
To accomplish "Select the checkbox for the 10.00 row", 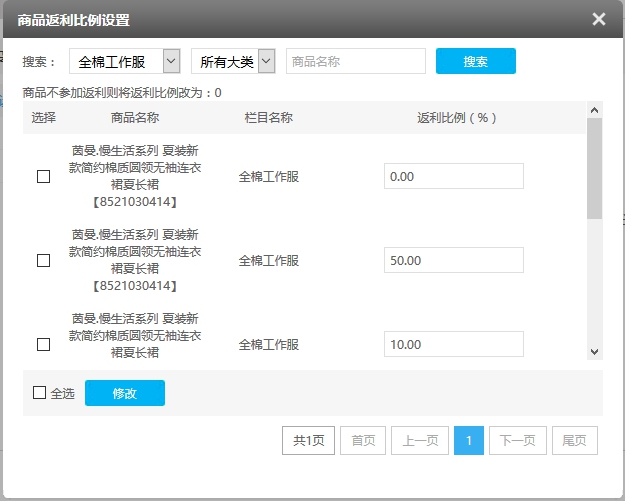I will (x=43, y=345).
